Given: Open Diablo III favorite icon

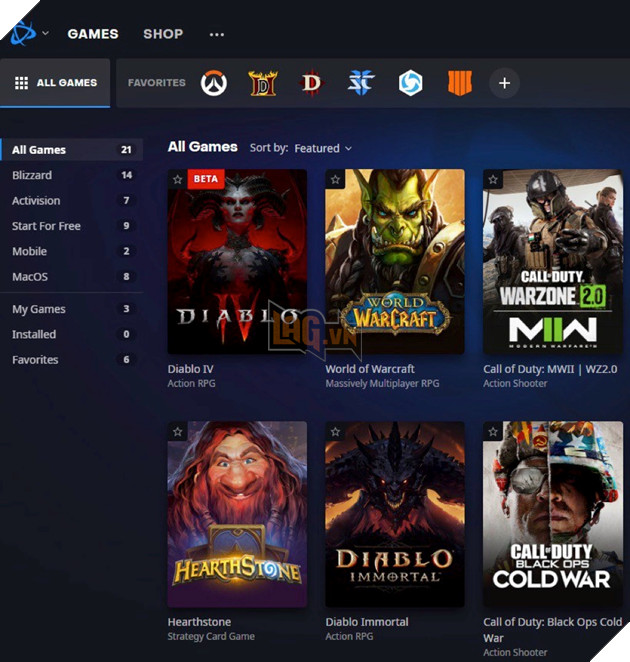Looking at the screenshot, I should (312, 83).
